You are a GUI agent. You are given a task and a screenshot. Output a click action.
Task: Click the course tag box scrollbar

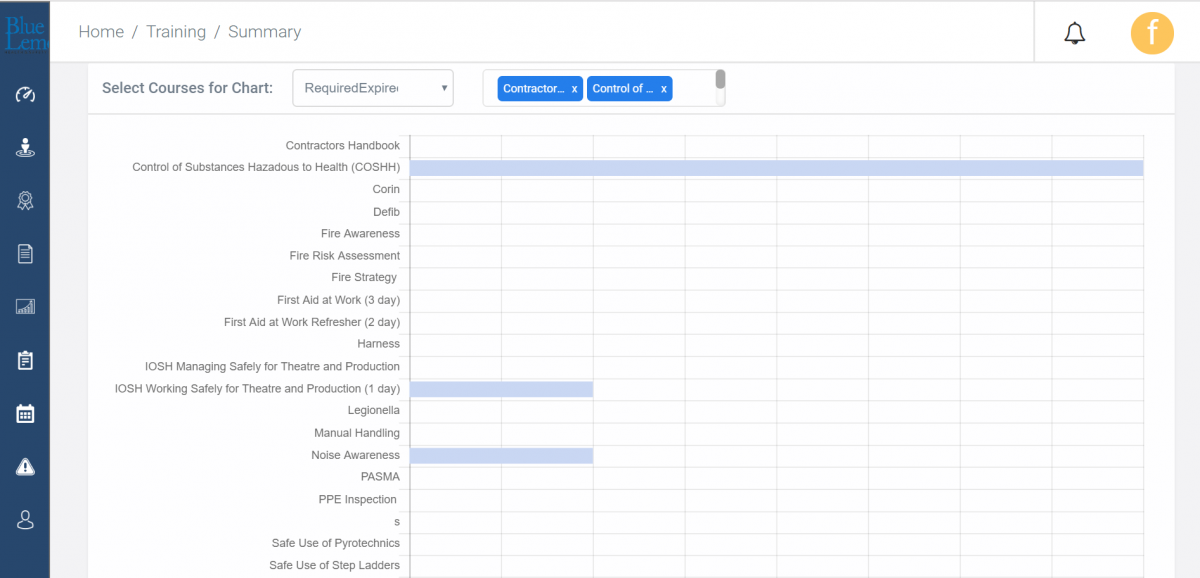click(720, 80)
